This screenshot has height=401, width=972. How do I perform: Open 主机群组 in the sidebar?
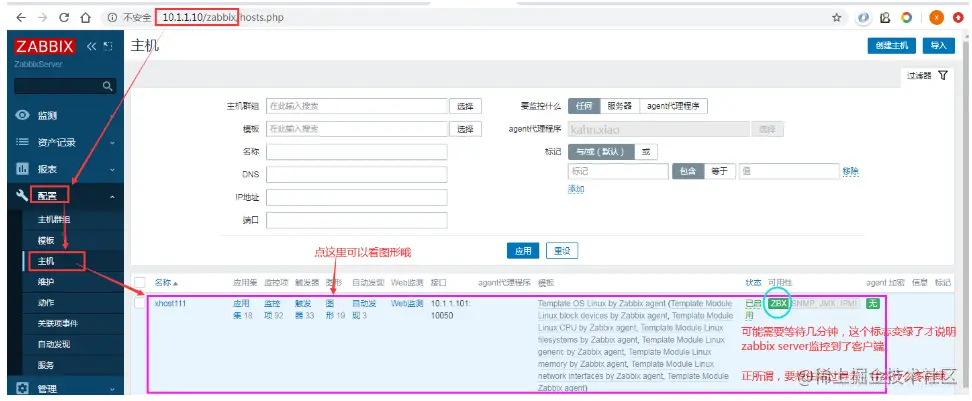[x=54, y=219]
